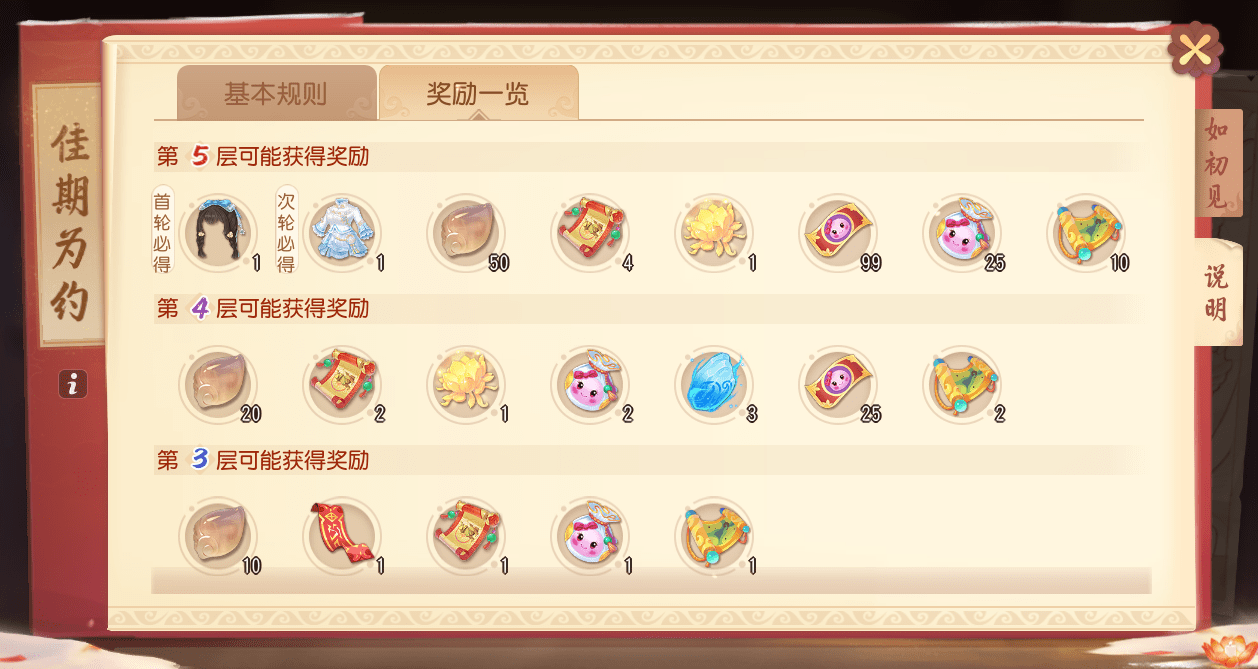This screenshot has width=1258, height=669.
Task: Select the shell reward with quantity 50
Action: [x=466, y=232]
